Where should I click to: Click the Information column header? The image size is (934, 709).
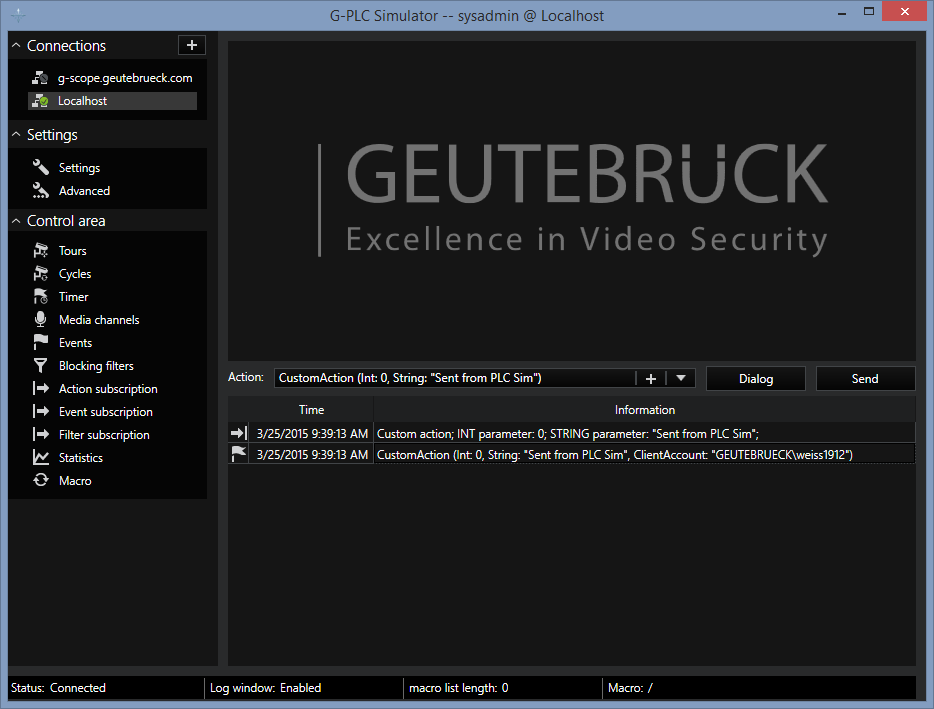click(x=645, y=409)
